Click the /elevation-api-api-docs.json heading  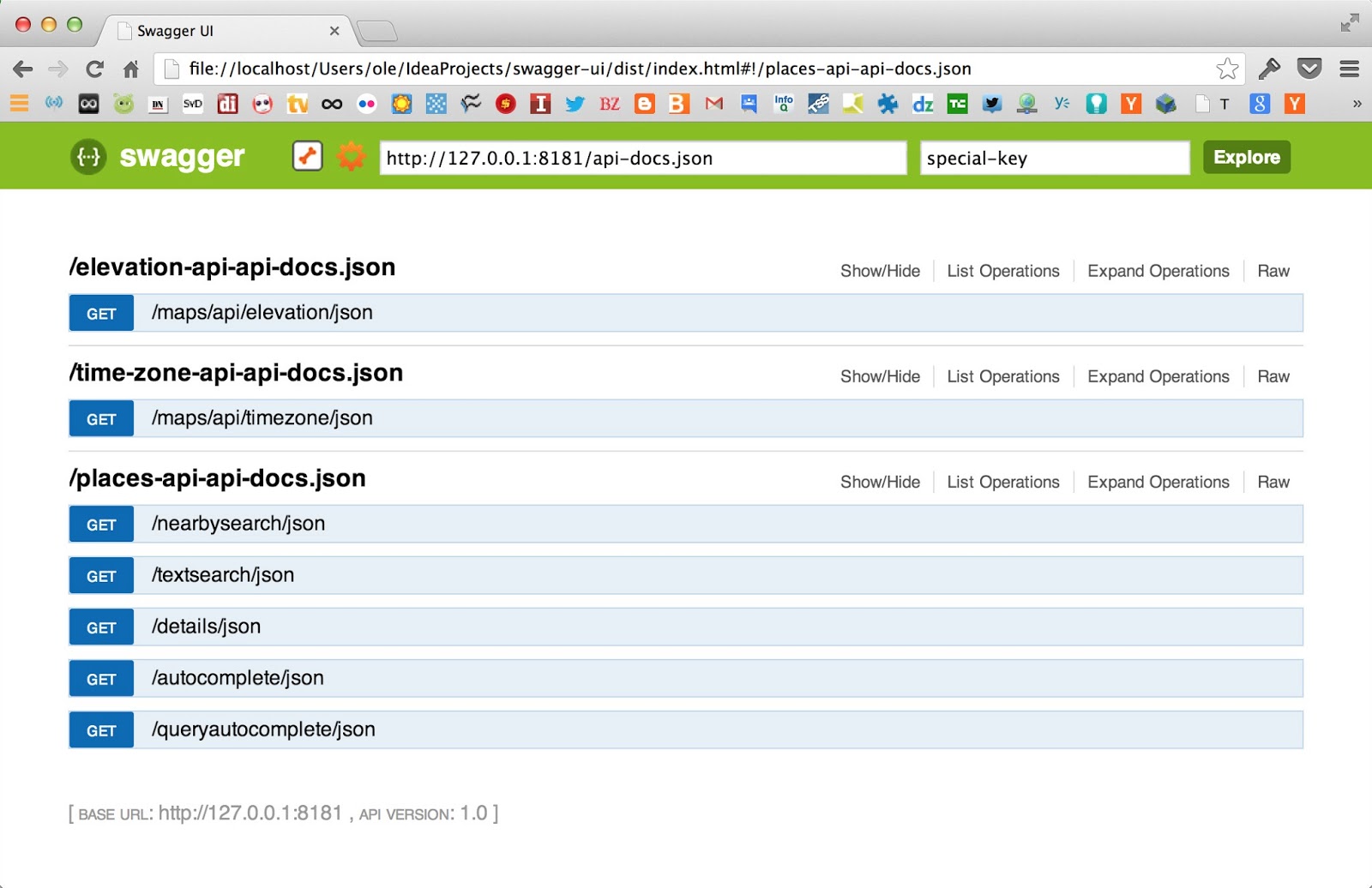point(232,267)
